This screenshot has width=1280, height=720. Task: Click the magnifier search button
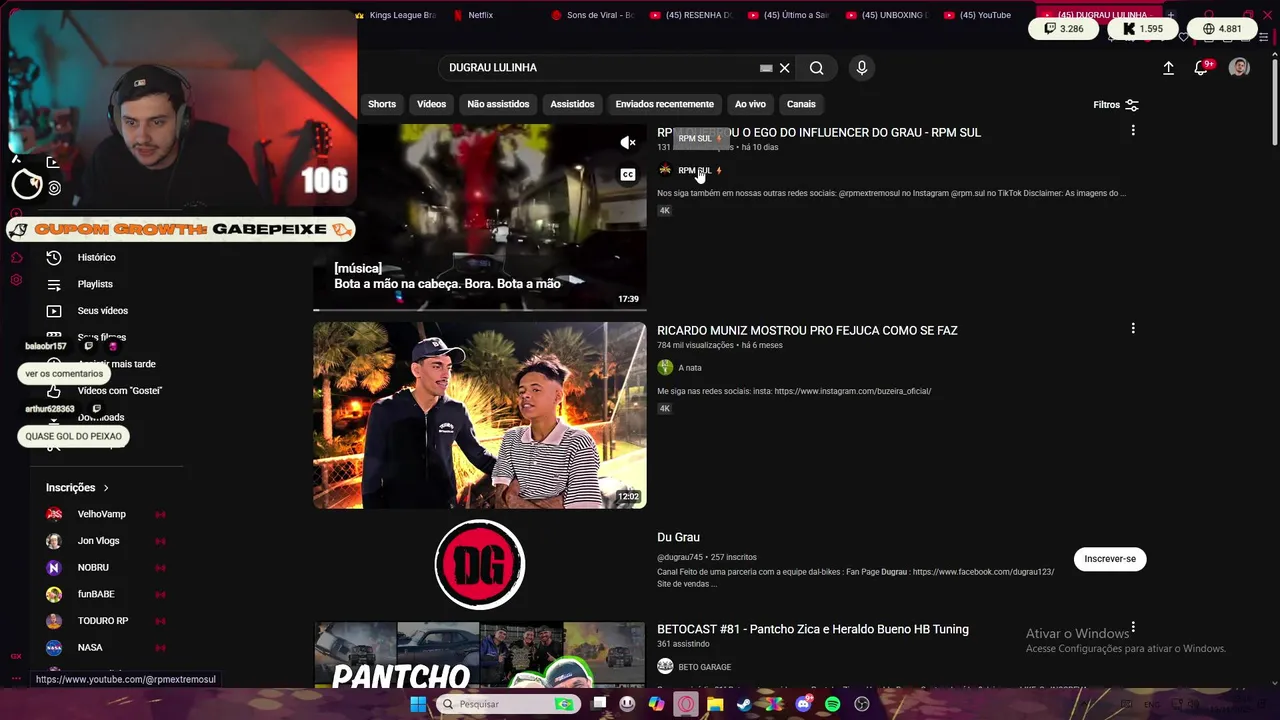pyautogui.click(x=817, y=68)
